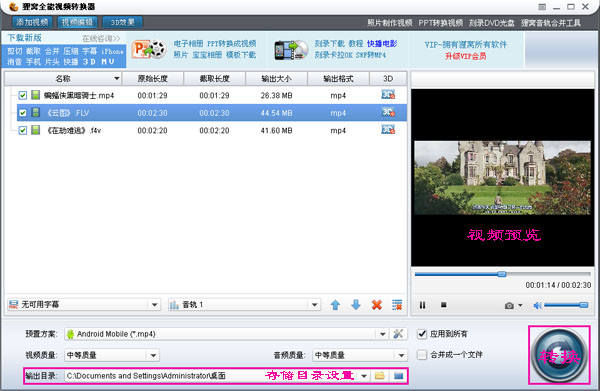The height and width of the screenshot is (391, 600).
Task: Uncheck the 《在劫难逃》.f4v checkbox
Action: coord(23,130)
